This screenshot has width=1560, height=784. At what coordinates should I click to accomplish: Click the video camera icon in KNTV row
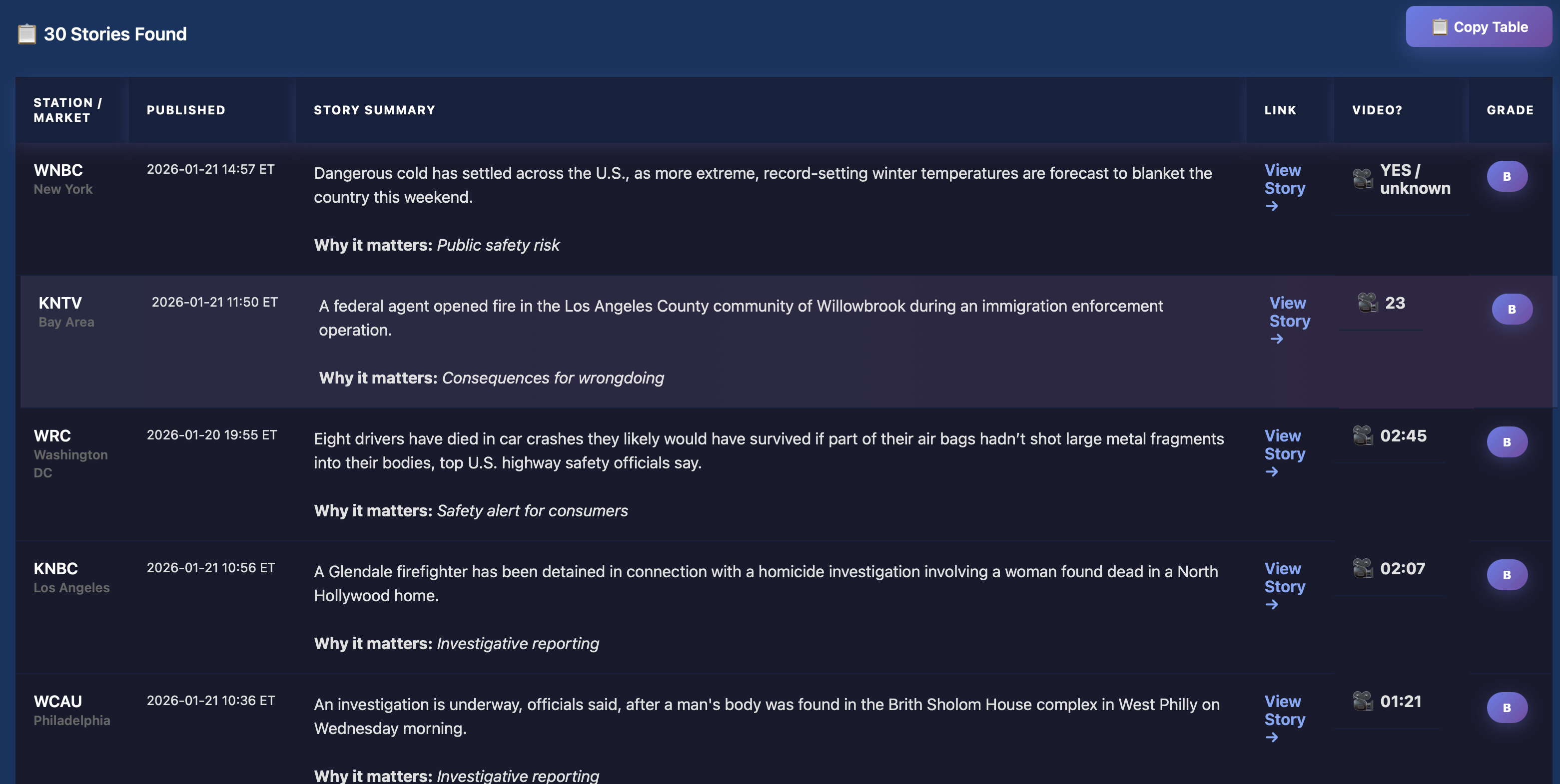pos(1368,302)
